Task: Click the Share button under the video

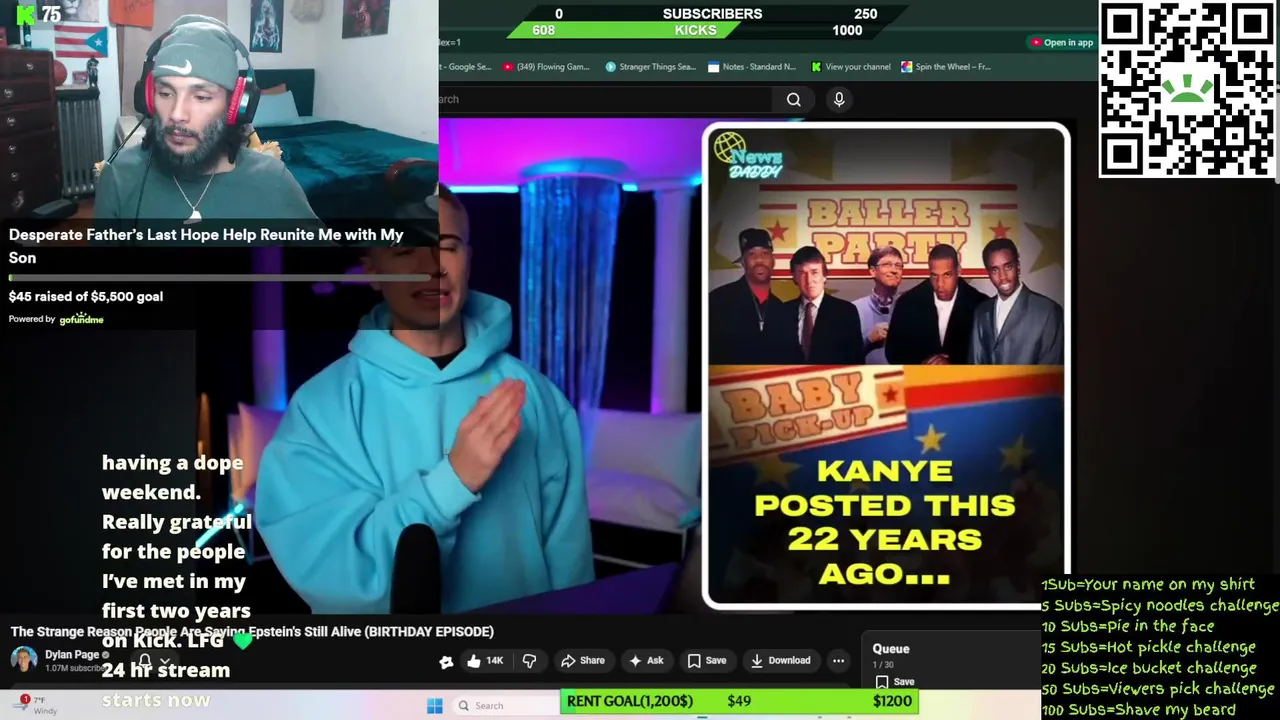Action: point(583,660)
